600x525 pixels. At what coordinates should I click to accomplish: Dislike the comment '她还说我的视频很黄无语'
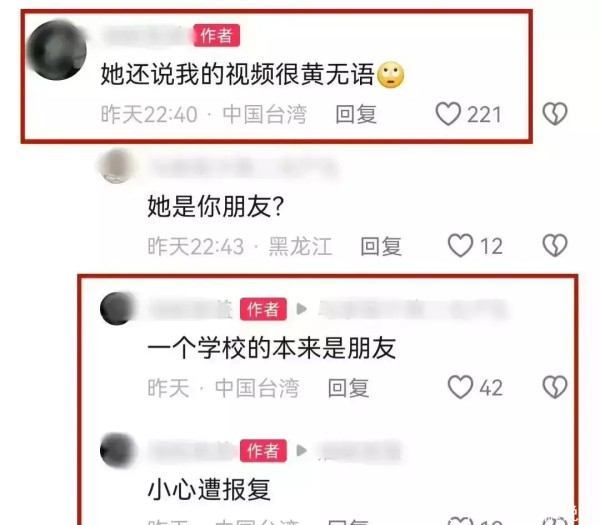tap(555, 114)
